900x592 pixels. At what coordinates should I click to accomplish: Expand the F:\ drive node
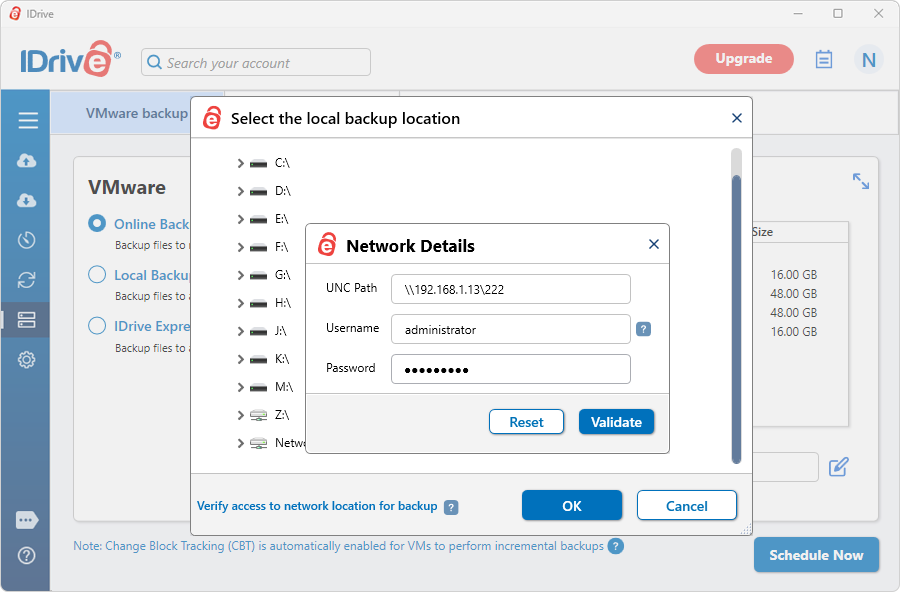pyautogui.click(x=240, y=247)
